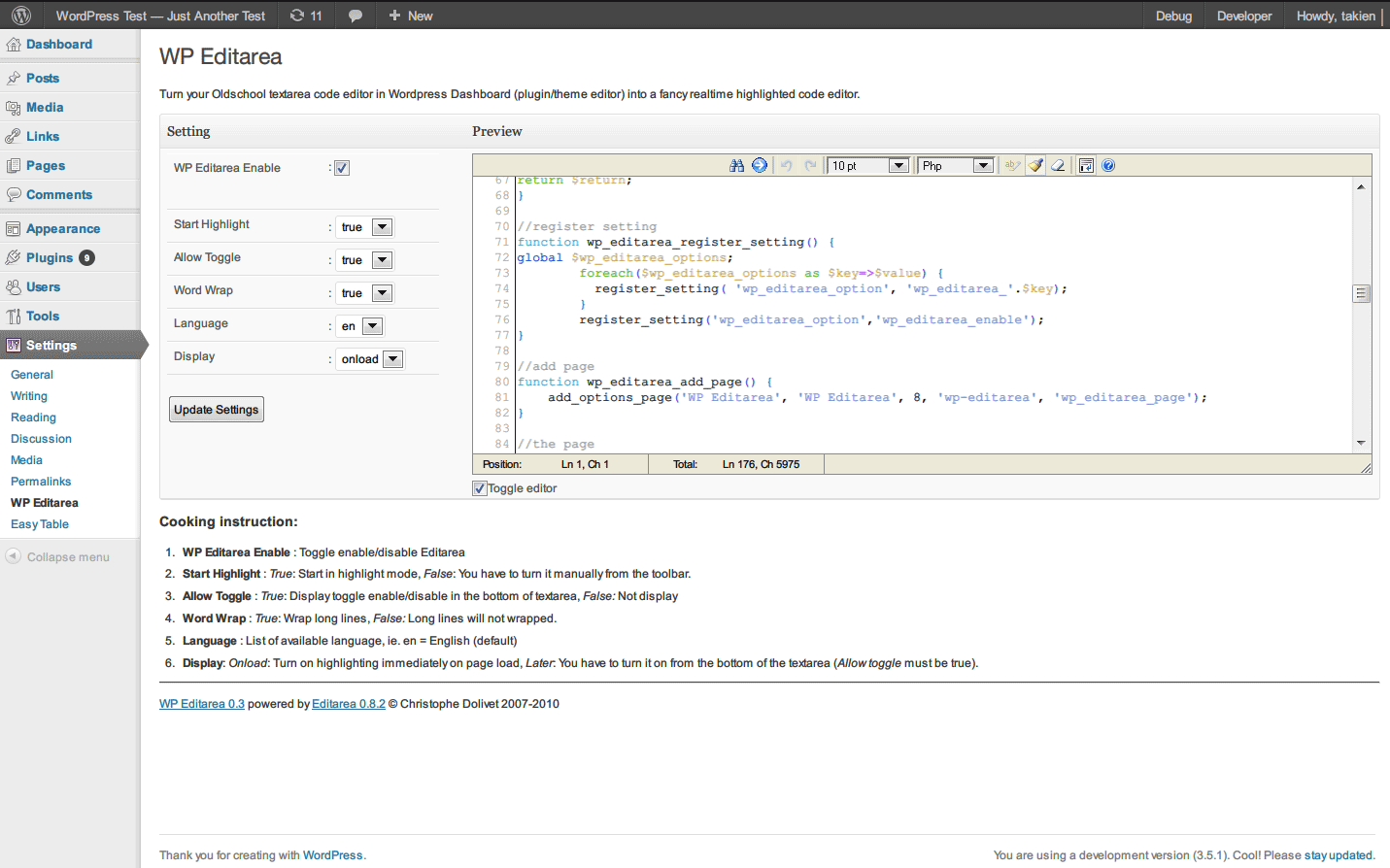This screenshot has height=868, width=1390.
Task: Open Discussion settings submenu item
Action: [42, 439]
